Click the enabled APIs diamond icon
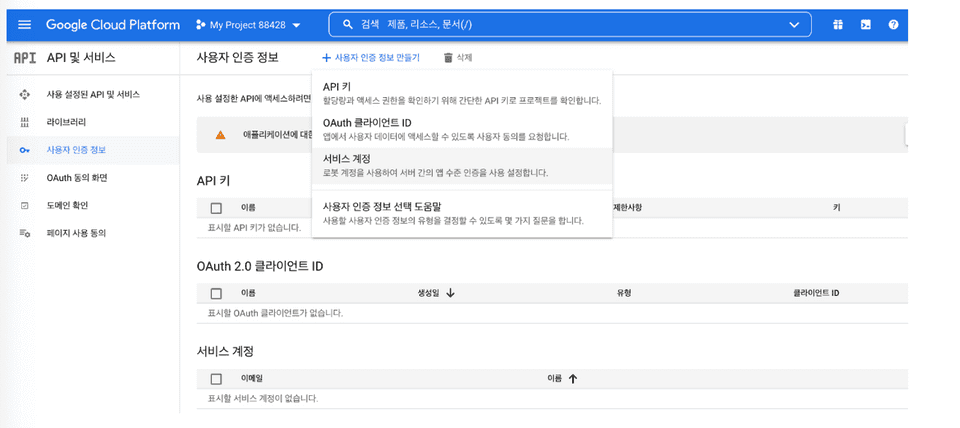Image resolution: width=960 pixels, height=428 pixels. point(24,95)
